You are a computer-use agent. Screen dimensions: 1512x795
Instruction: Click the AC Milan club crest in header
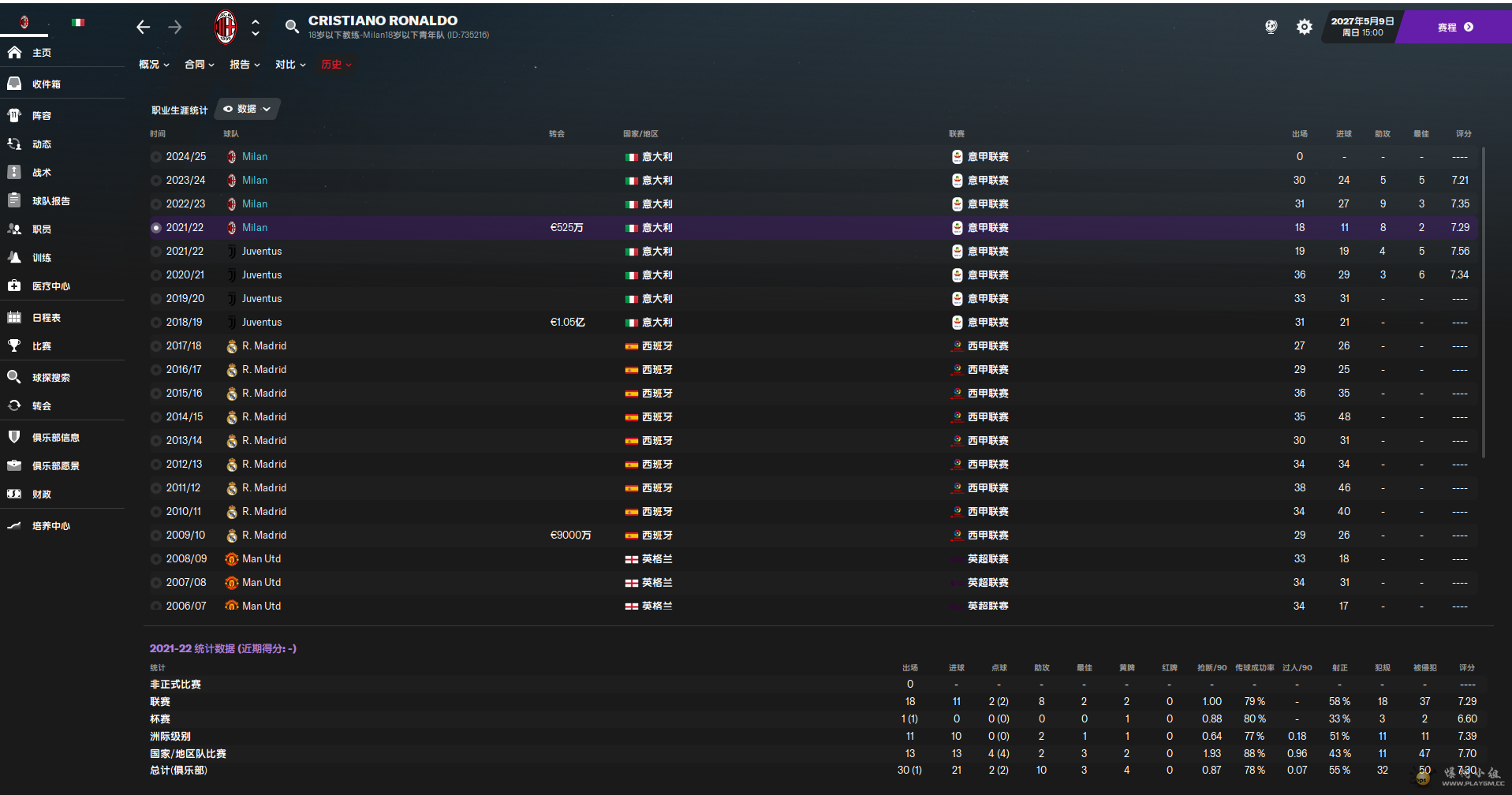[226, 28]
